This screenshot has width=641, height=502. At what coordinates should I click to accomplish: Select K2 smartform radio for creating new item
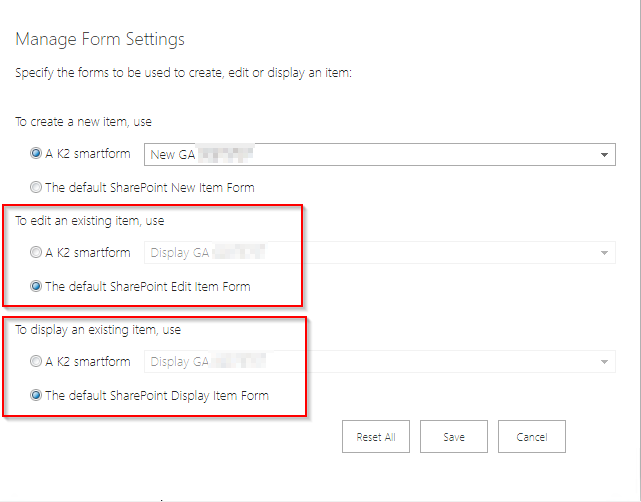(x=36, y=153)
